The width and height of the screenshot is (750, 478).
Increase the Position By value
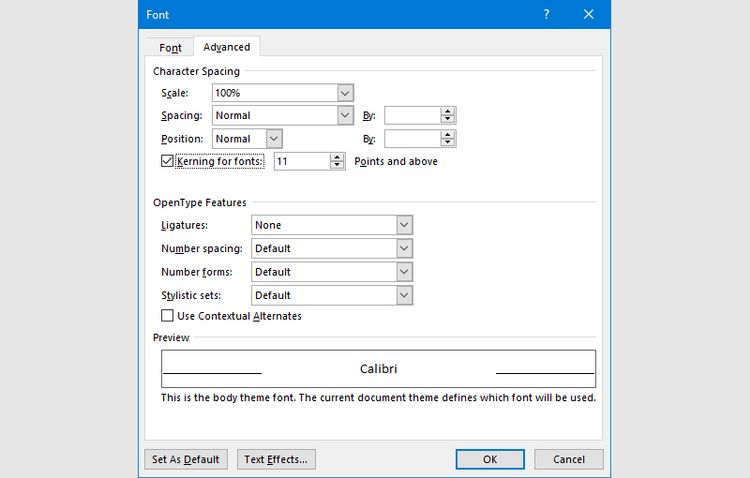coord(448,134)
